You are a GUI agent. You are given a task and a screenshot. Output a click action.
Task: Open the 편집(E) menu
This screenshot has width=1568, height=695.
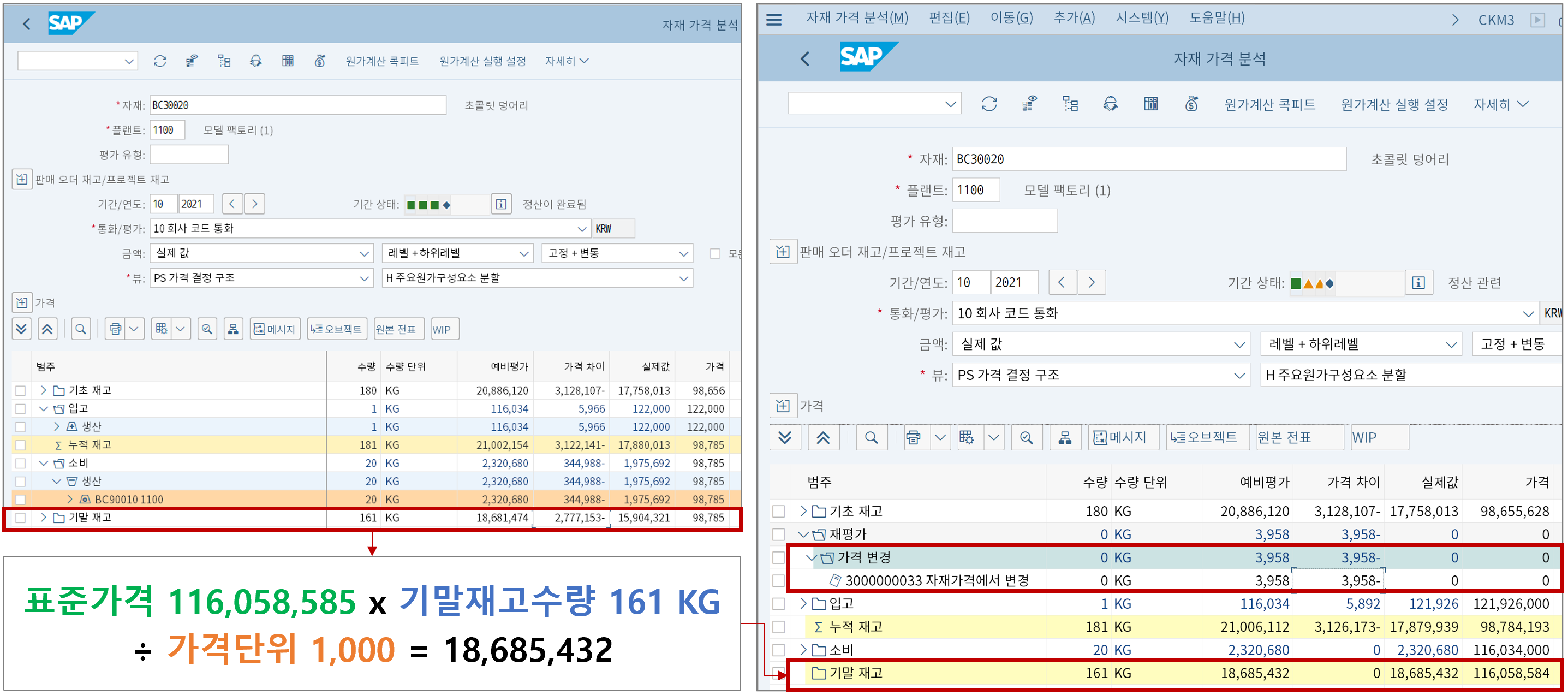tap(949, 18)
